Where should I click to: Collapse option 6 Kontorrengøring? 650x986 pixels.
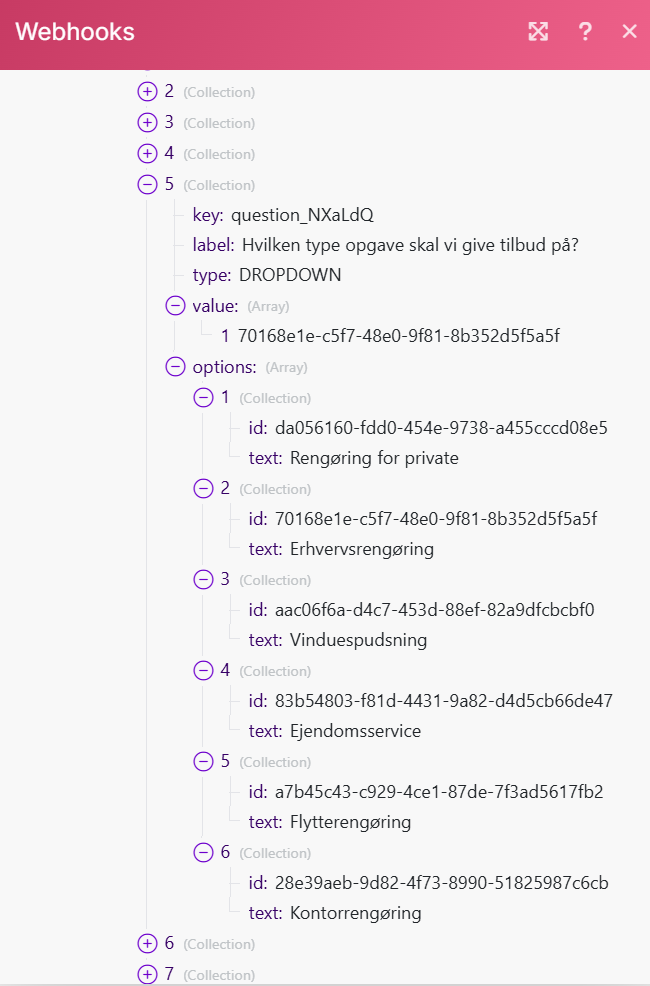203,853
